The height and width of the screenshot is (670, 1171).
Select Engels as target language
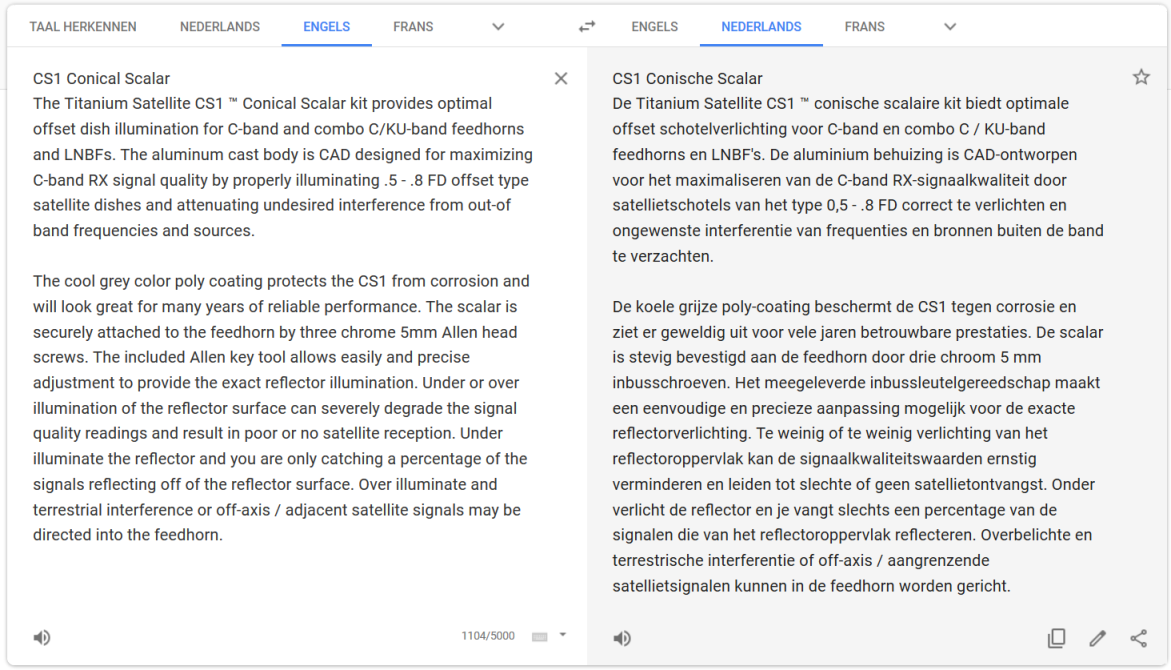tap(654, 27)
